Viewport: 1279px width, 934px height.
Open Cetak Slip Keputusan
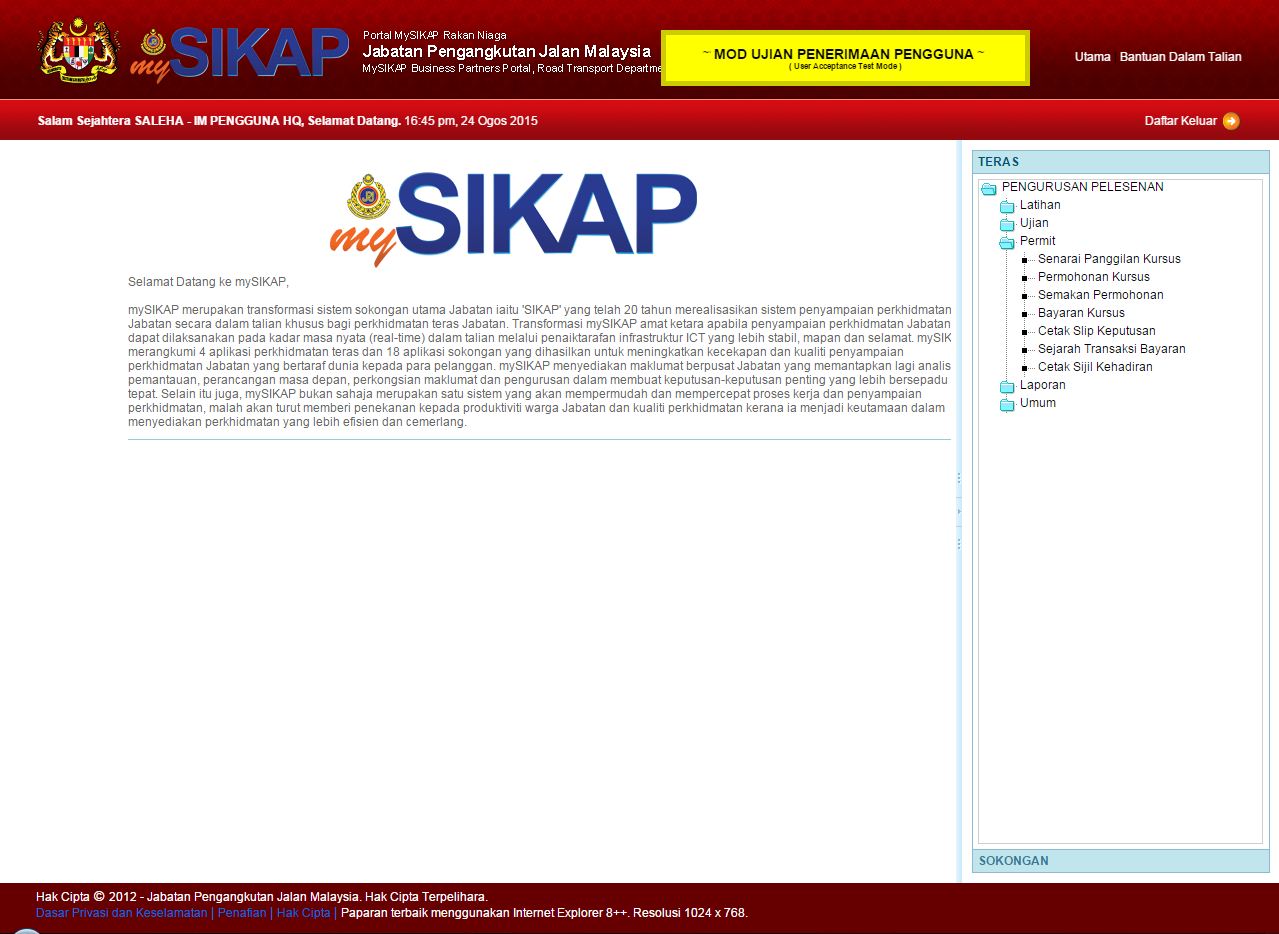(1096, 331)
